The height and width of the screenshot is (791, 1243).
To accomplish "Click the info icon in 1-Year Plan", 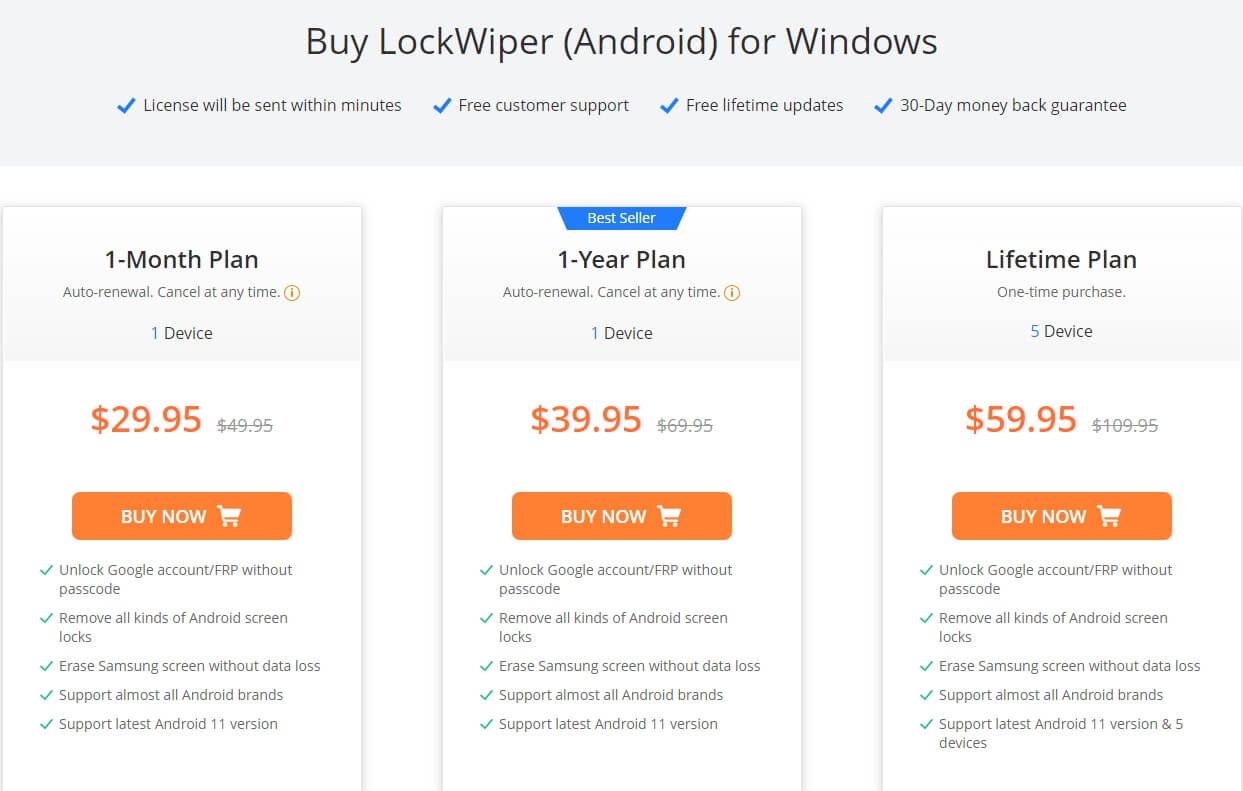I will point(732,293).
